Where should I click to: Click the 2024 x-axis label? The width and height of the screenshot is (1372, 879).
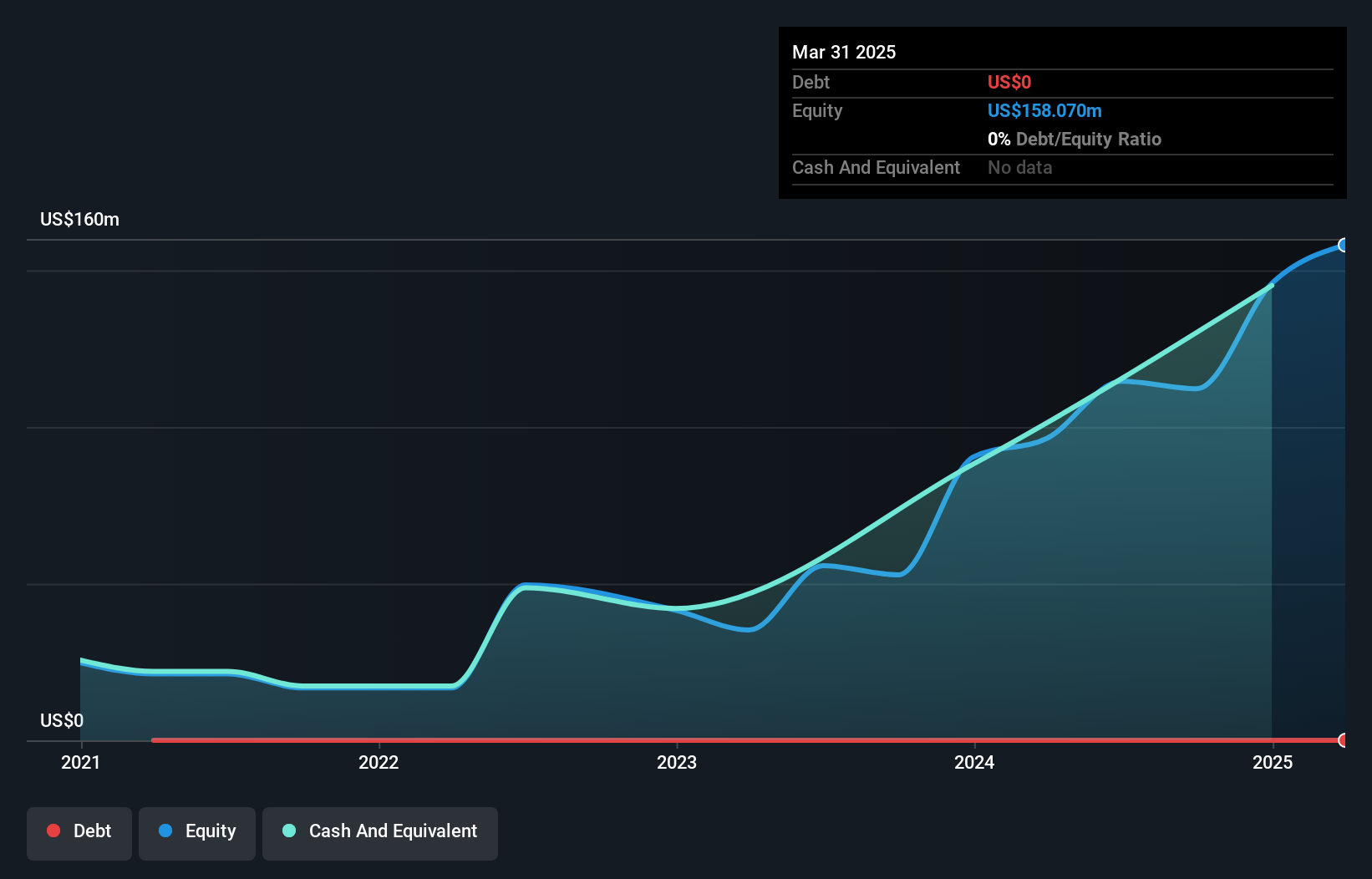975,762
